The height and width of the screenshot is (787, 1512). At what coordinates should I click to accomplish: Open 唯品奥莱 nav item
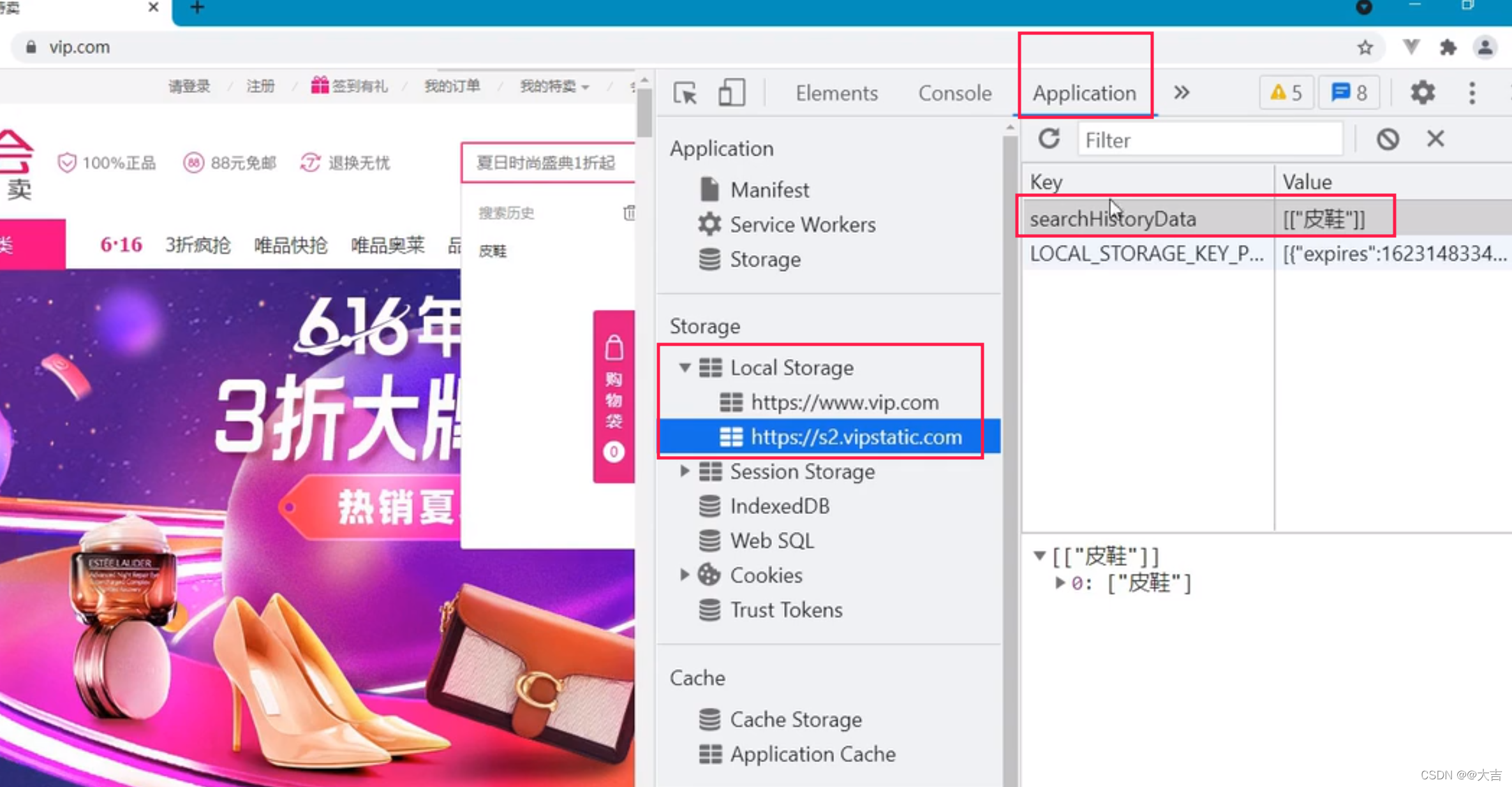[387, 245]
